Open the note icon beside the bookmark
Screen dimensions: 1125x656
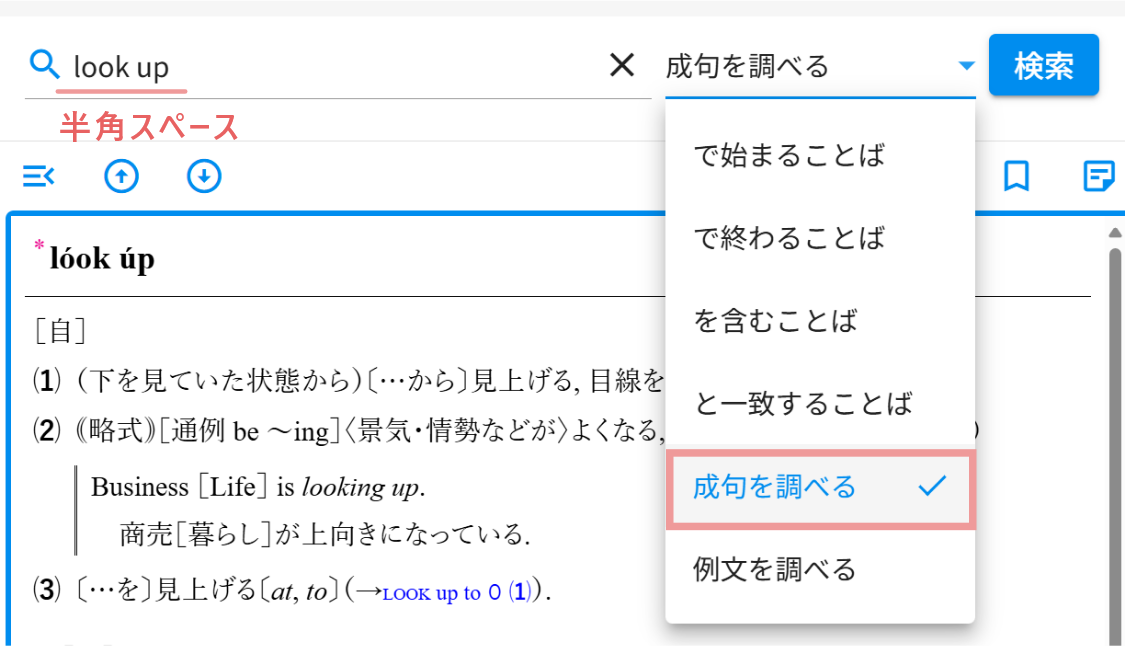pos(1098,176)
